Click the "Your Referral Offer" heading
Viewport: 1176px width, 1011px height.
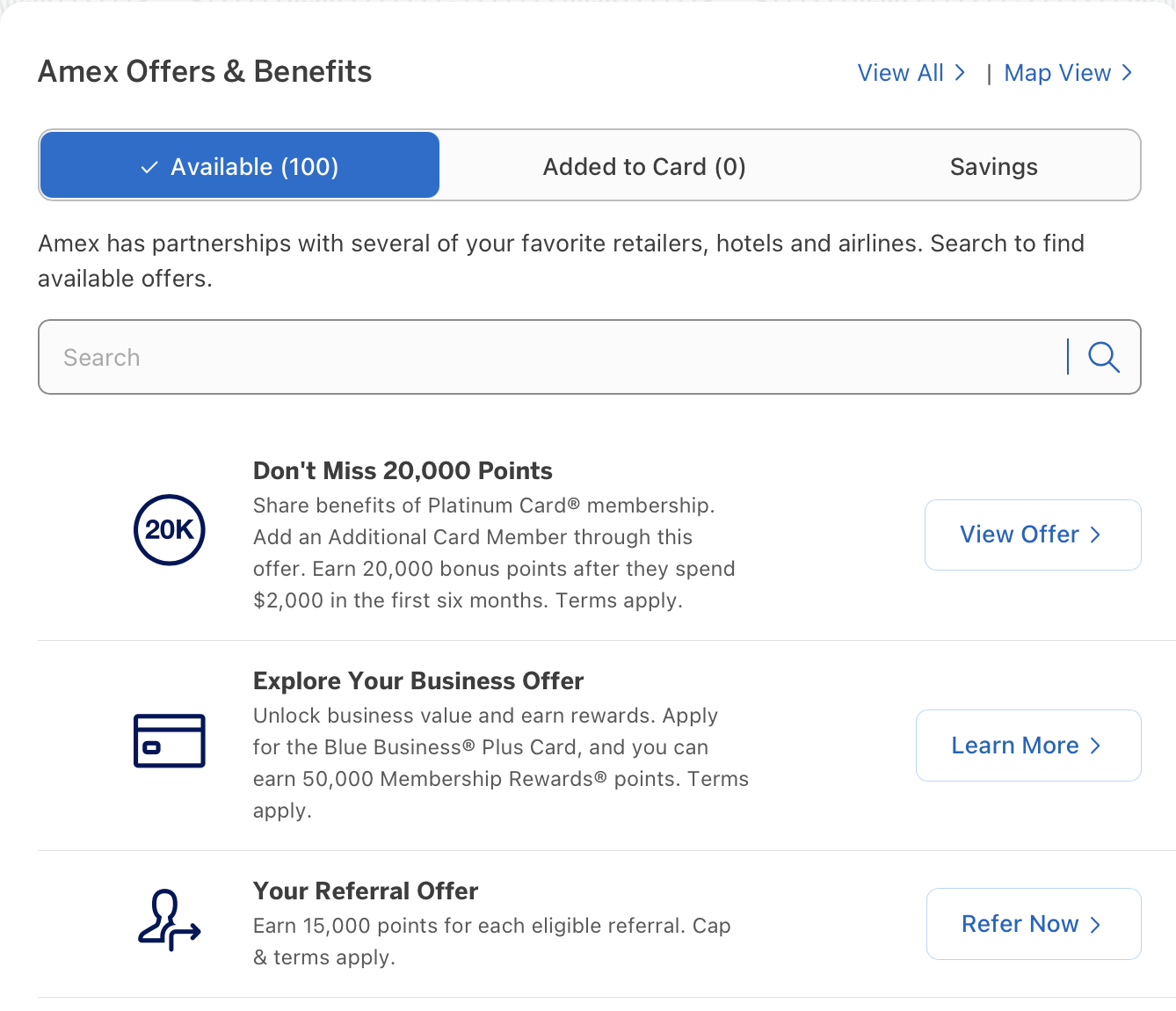click(366, 891)
